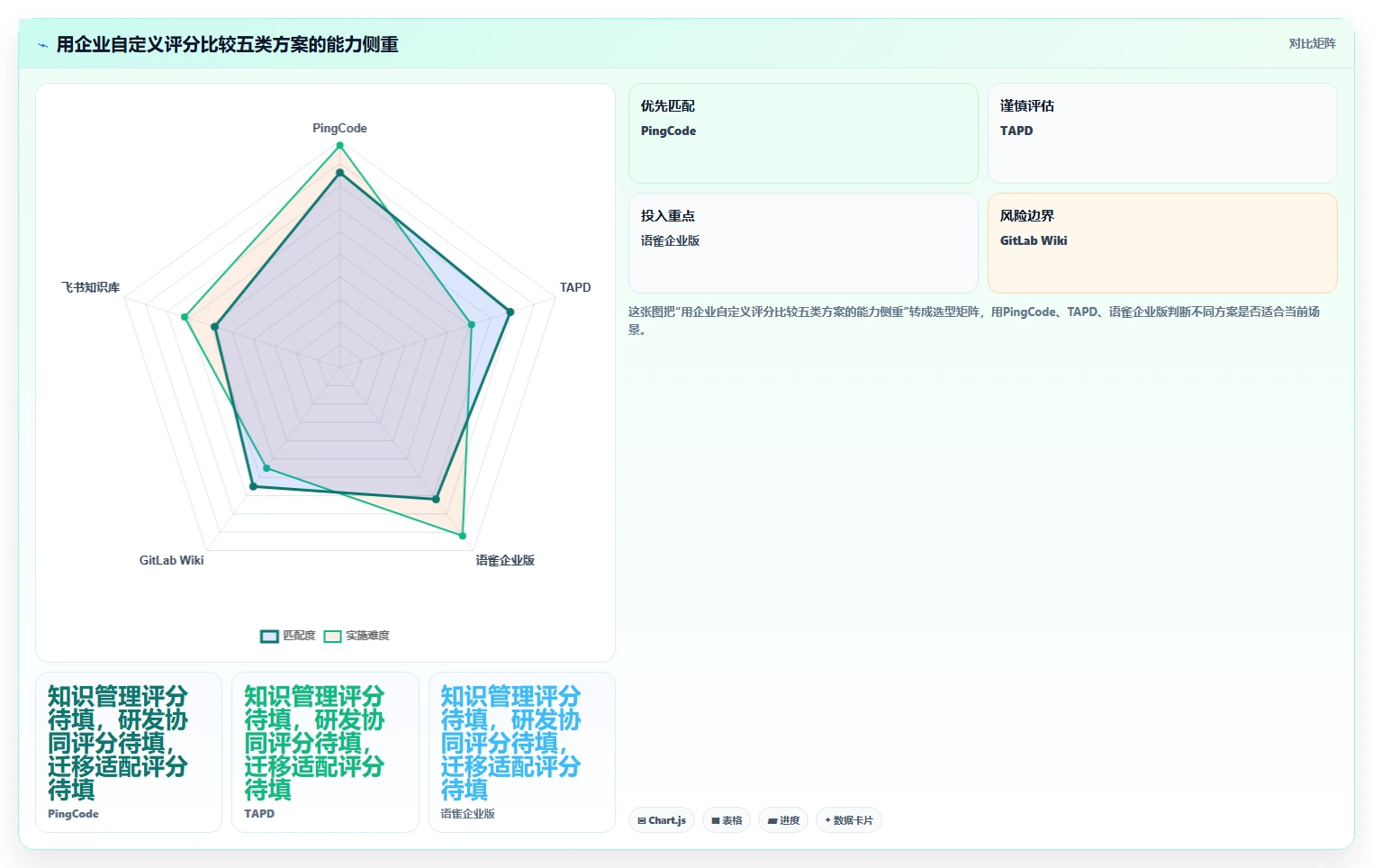Click the 实施难度 data point on PingCode axis
The image size is (1373, 868).
click(339, 145)
